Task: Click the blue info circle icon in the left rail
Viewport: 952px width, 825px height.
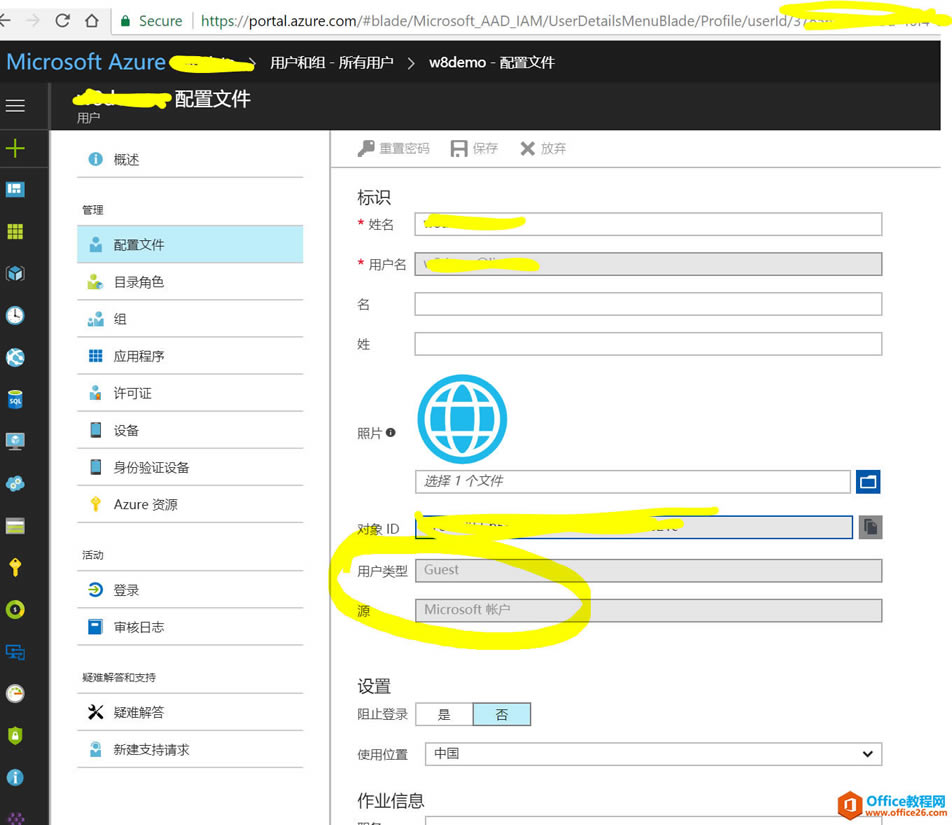Action: tap(15, 778)
